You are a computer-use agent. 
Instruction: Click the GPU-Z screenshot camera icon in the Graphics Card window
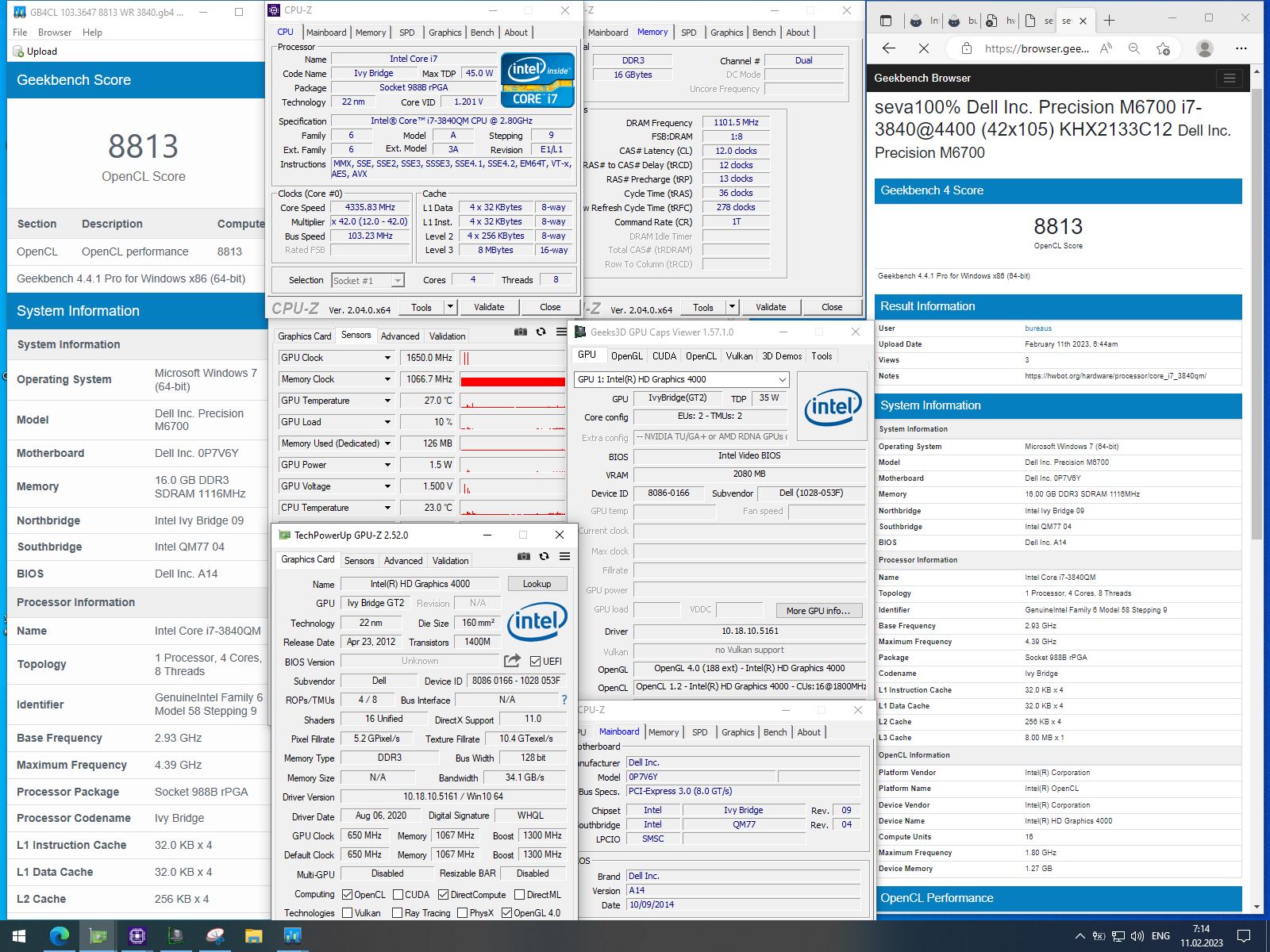pos(524,557)
